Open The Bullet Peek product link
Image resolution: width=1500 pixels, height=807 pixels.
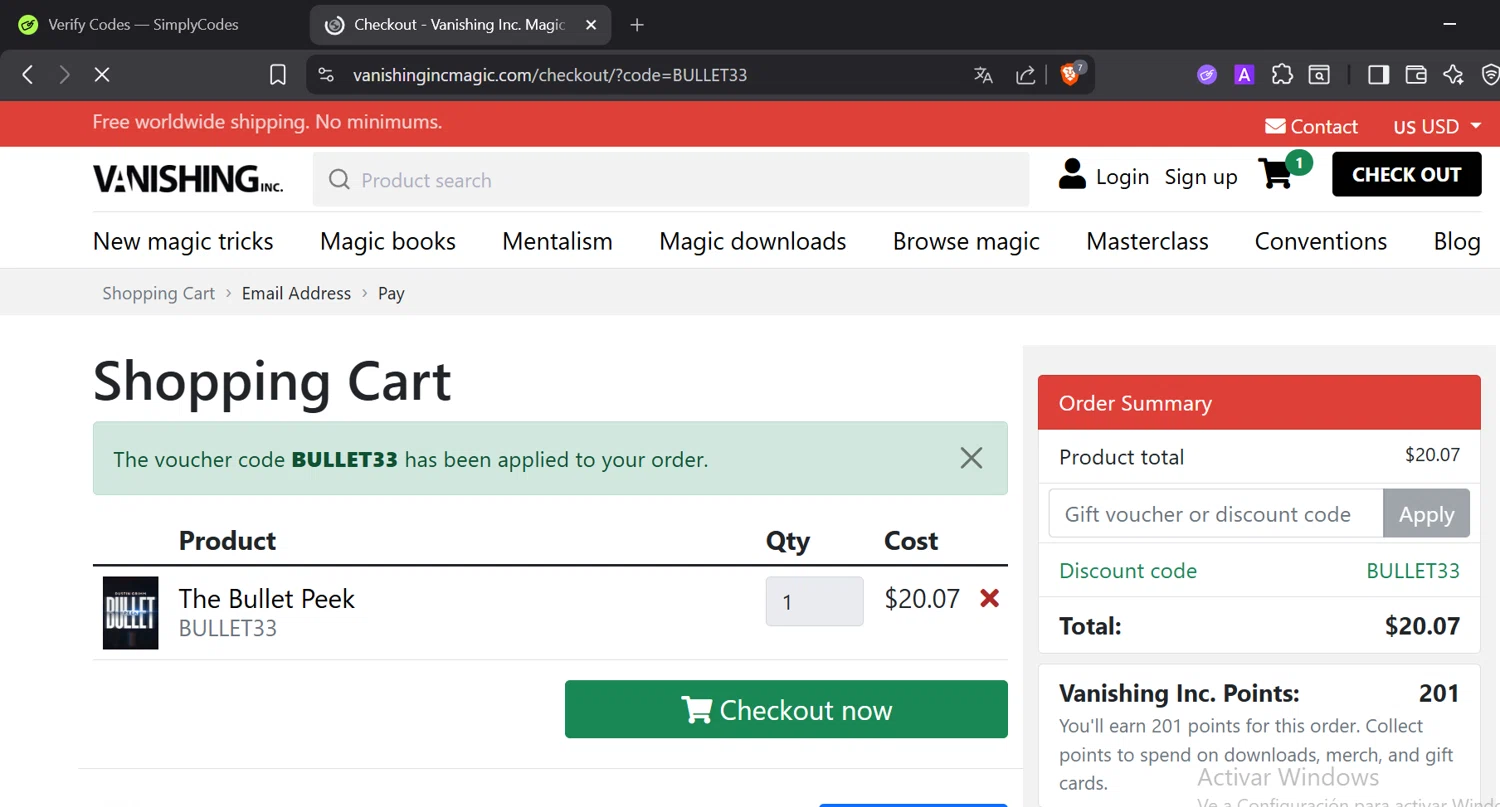[x=267, y=599]
